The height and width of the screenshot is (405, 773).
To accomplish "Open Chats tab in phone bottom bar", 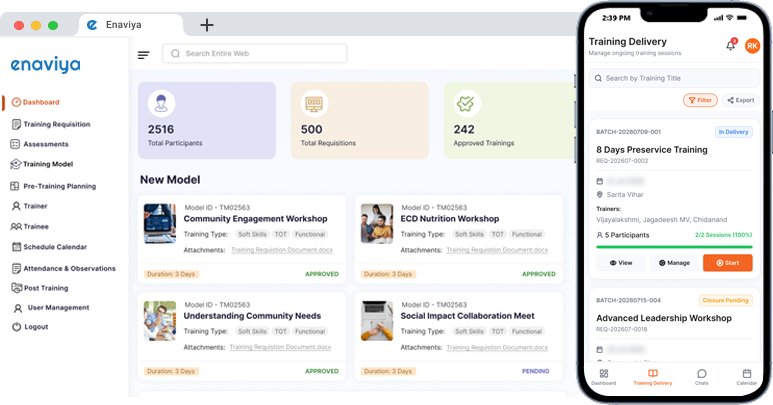I will [702, 377].
